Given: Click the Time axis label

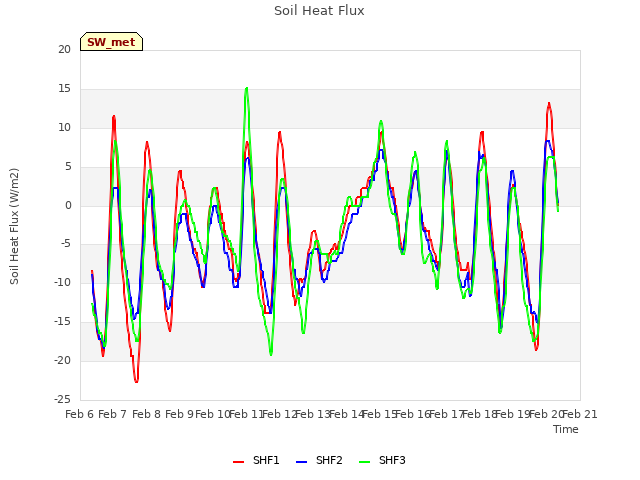Looking at the screenshot, I should [x=566, y=429].
